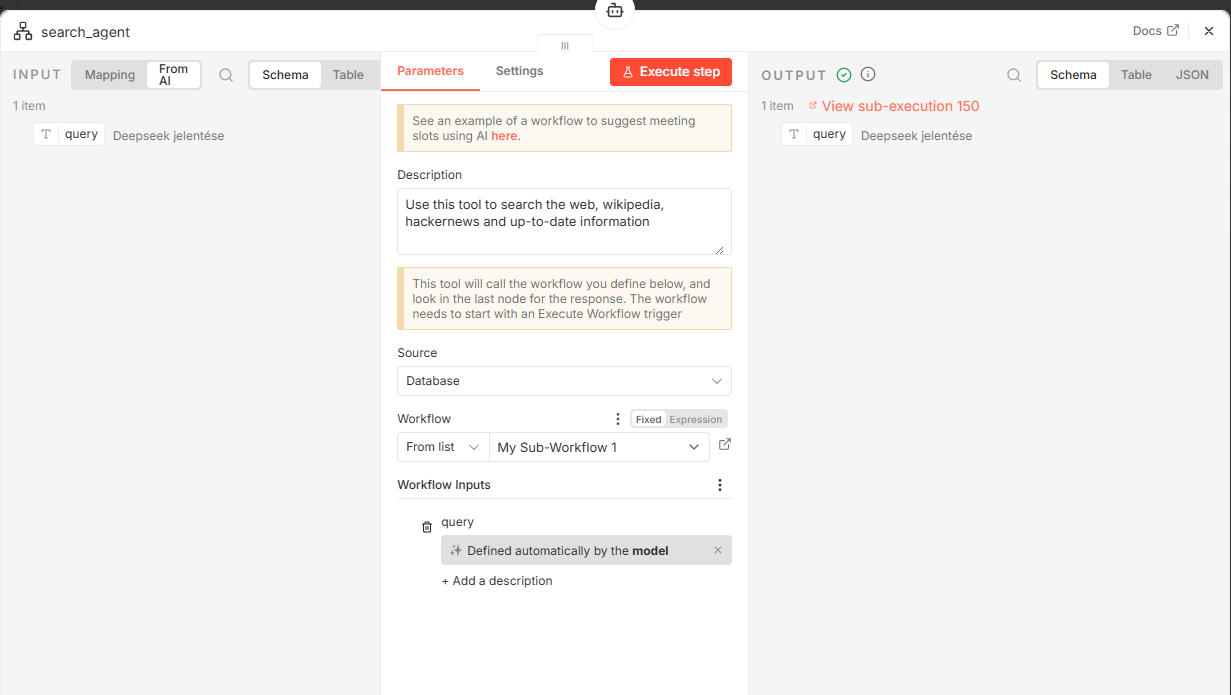This screenshot has height=695, width=1231.
Task: Click the output info circle icon
Action: coord(868,74)
